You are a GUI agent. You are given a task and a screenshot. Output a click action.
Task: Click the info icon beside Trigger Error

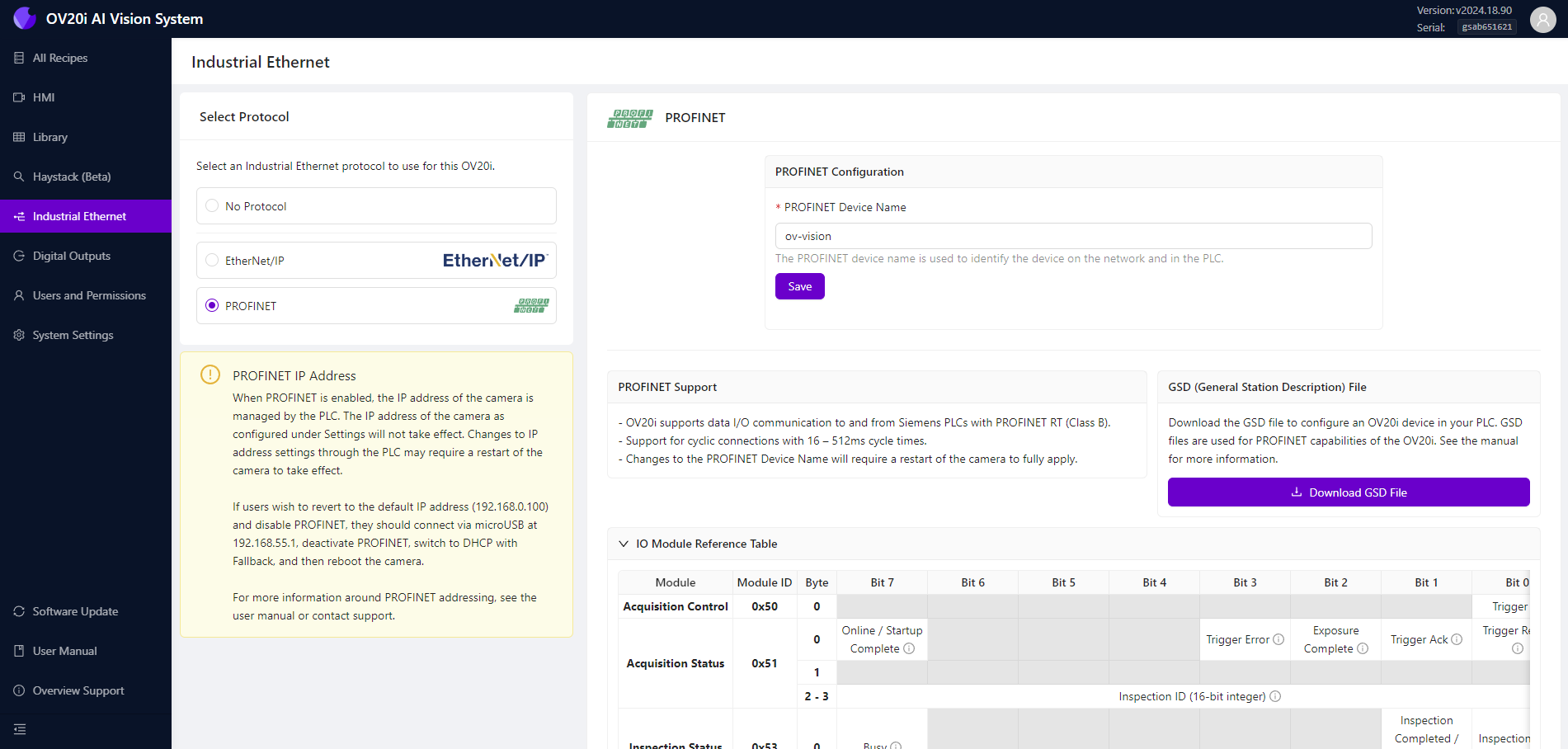1278,639
